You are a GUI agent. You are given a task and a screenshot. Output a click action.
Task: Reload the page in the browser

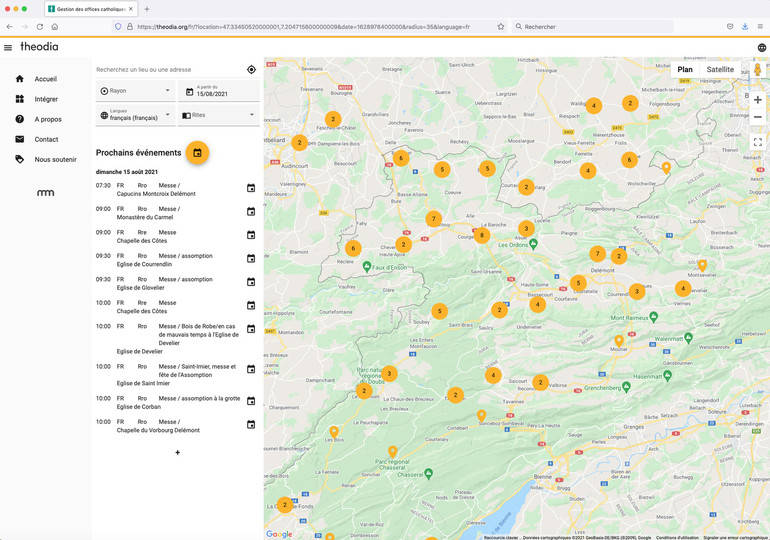[x=40, y=27]
